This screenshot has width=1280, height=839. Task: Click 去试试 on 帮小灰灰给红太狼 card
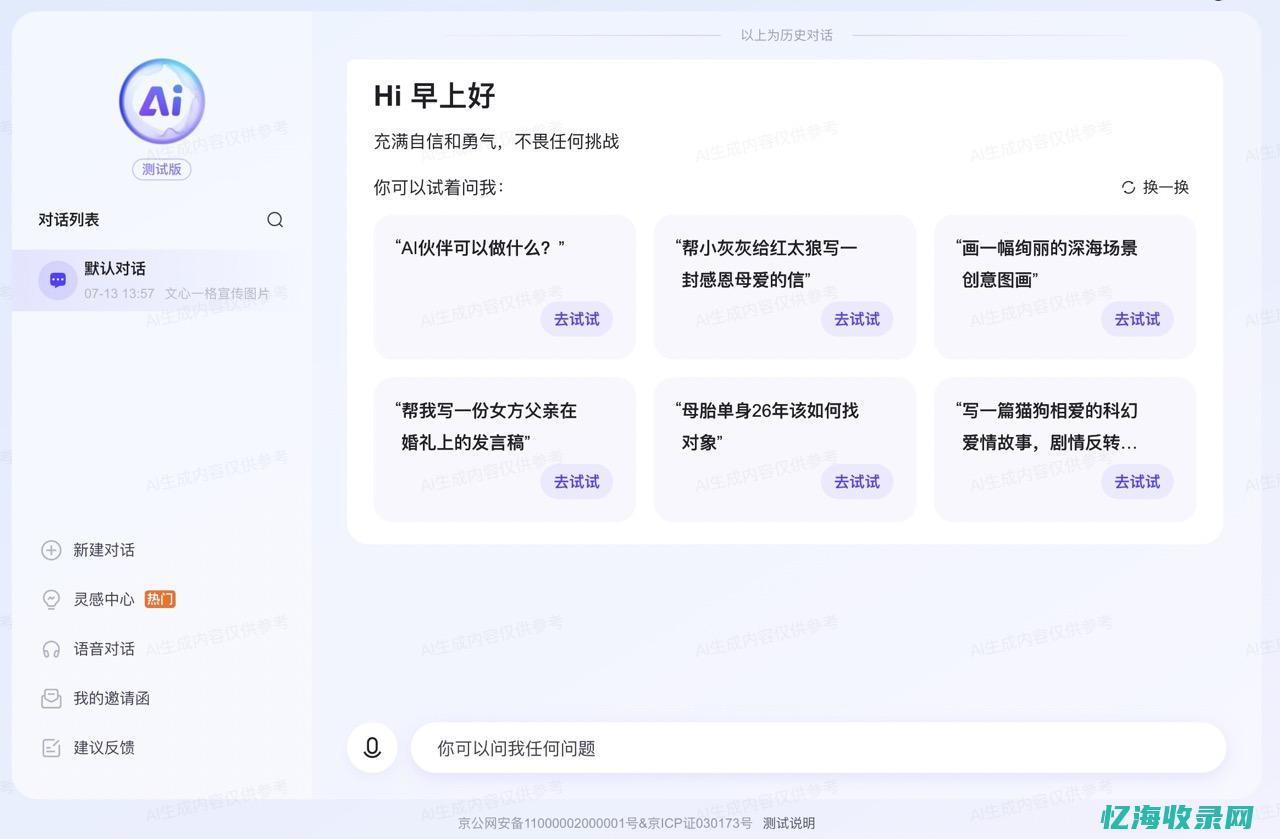[x=857, y=319]
